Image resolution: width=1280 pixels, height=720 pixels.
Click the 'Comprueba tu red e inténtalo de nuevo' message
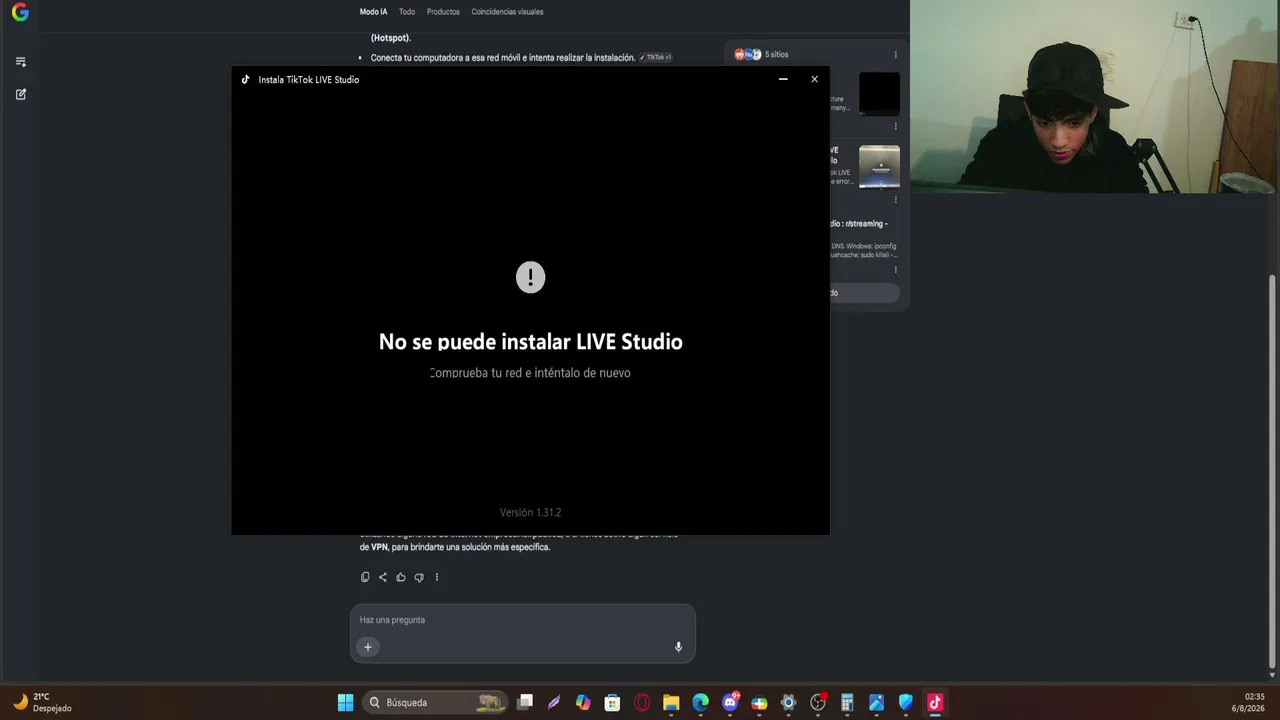[530, 373]
